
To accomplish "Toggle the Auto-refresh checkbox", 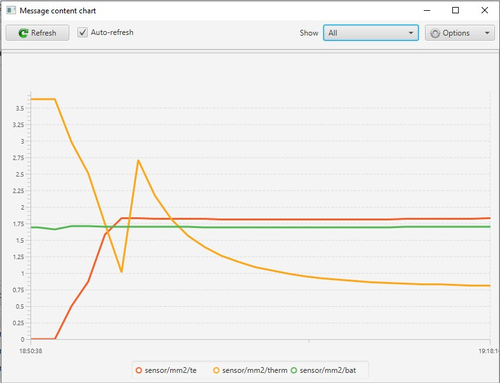I will [x=82, y=32].
